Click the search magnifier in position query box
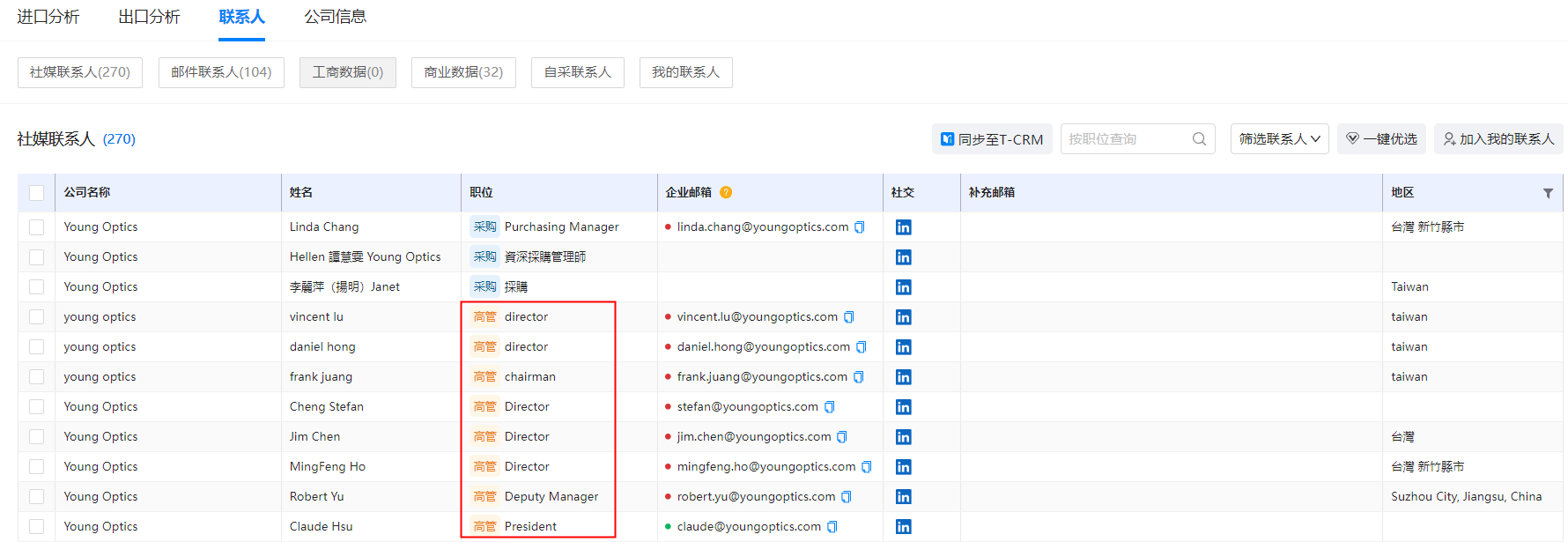Screen dimensions: 1568x542 click(x=1199, y=139)
